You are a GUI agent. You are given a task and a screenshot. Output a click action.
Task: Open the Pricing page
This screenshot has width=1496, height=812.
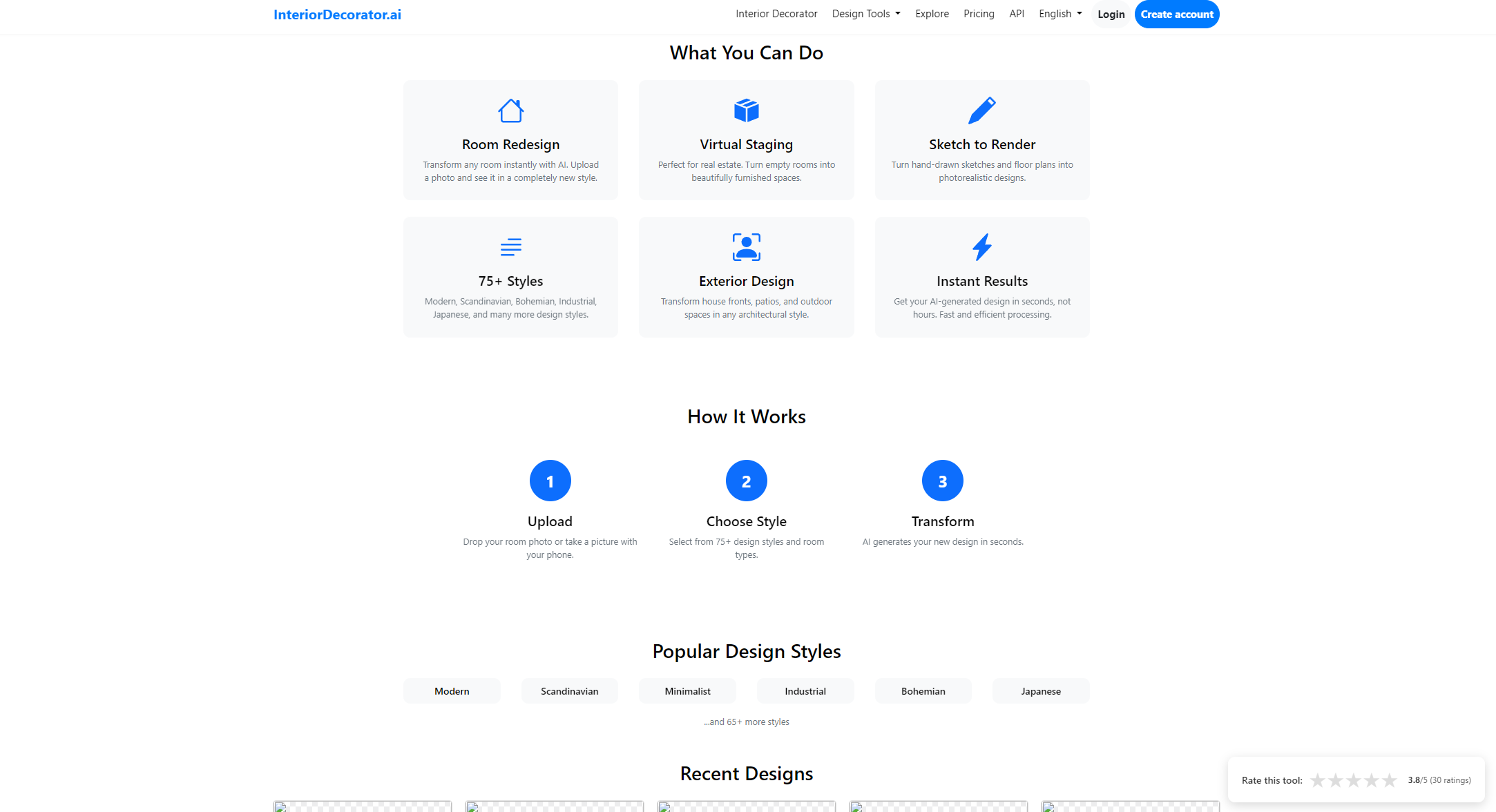coord(979,14)
